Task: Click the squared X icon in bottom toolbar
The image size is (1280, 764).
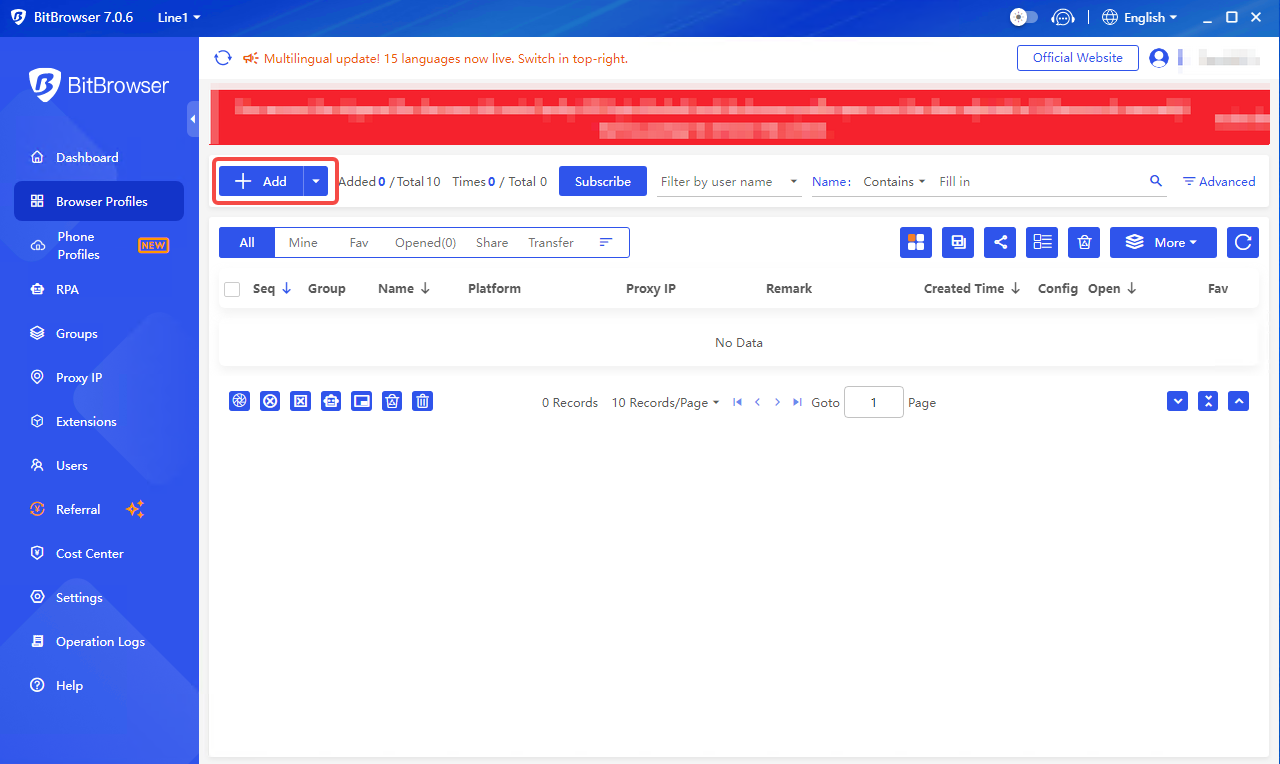Action: click(x=300, y=401)
